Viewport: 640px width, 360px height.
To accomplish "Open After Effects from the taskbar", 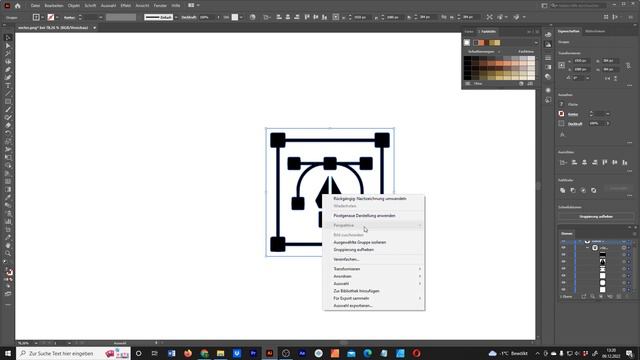I will (x=302, y=353).
